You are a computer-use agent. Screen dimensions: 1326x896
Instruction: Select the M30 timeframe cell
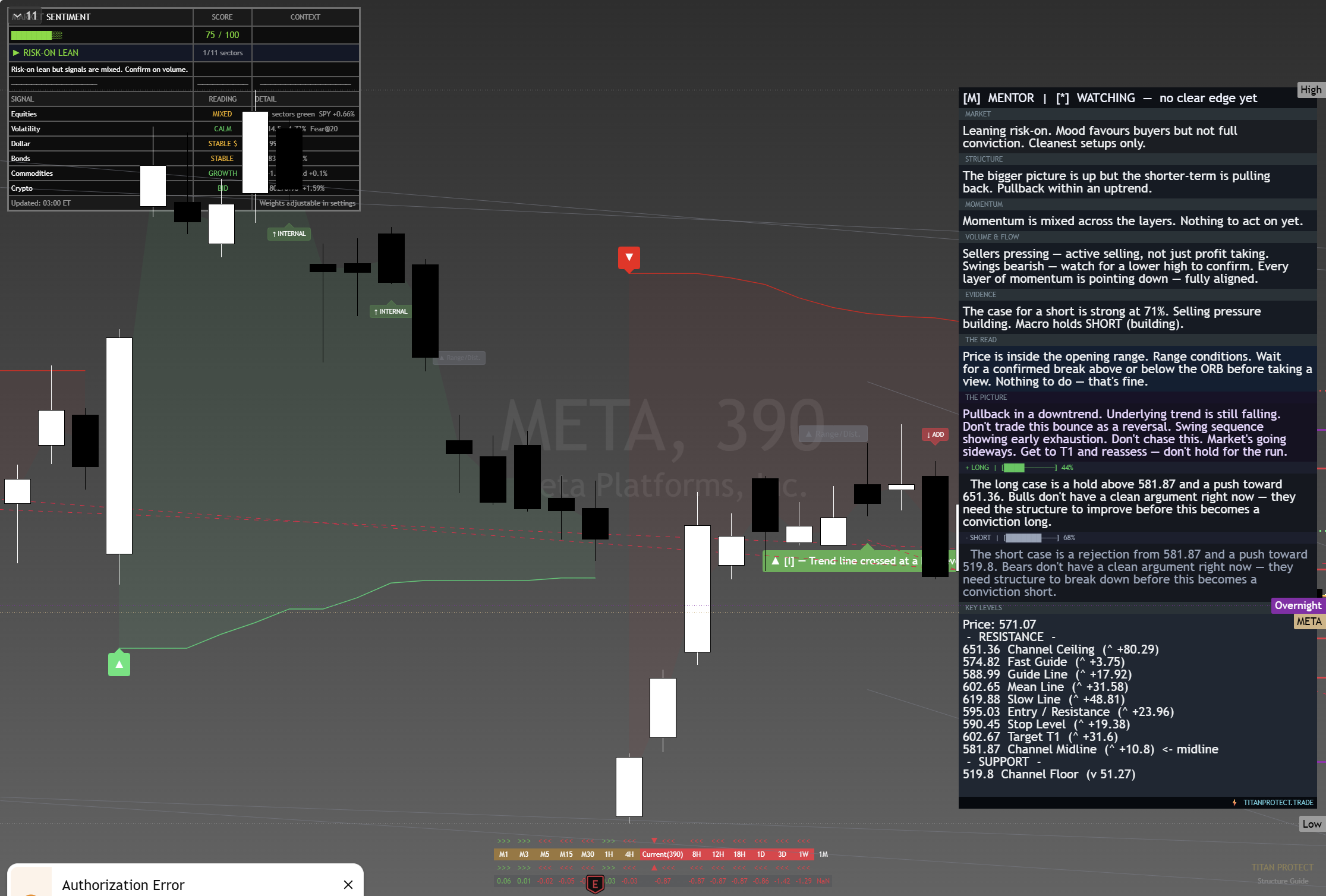pos(588,854)
